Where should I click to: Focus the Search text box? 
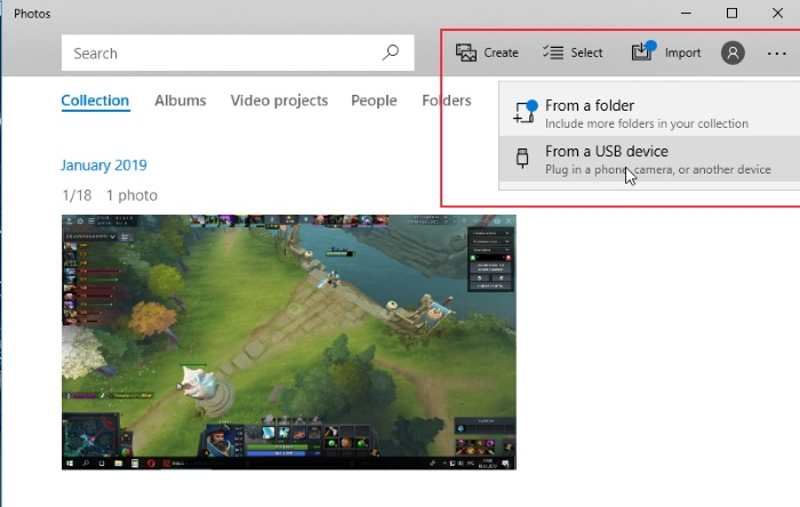pos(220,53)
